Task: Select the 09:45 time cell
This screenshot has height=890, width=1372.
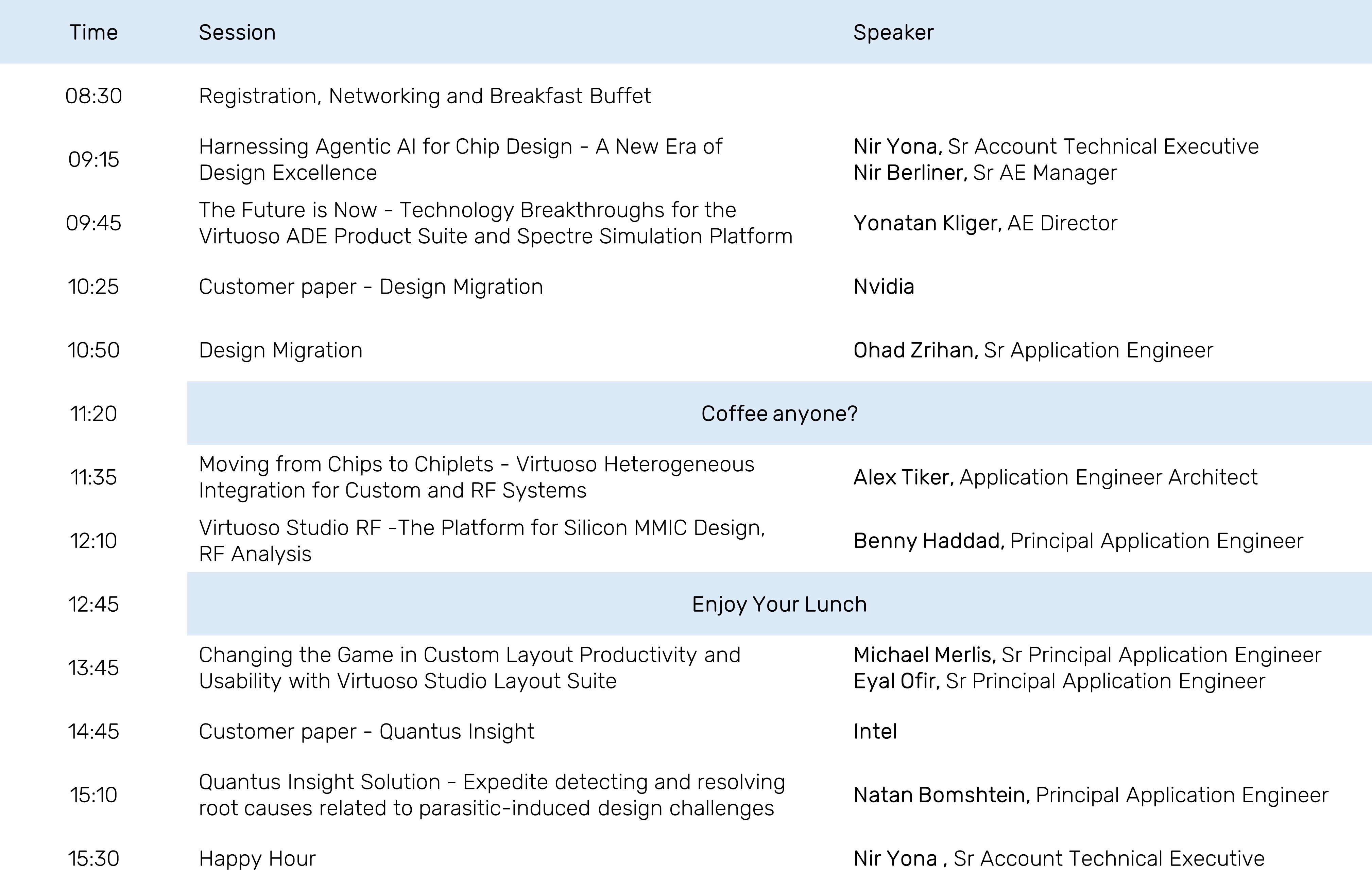Action: (93, 223)
